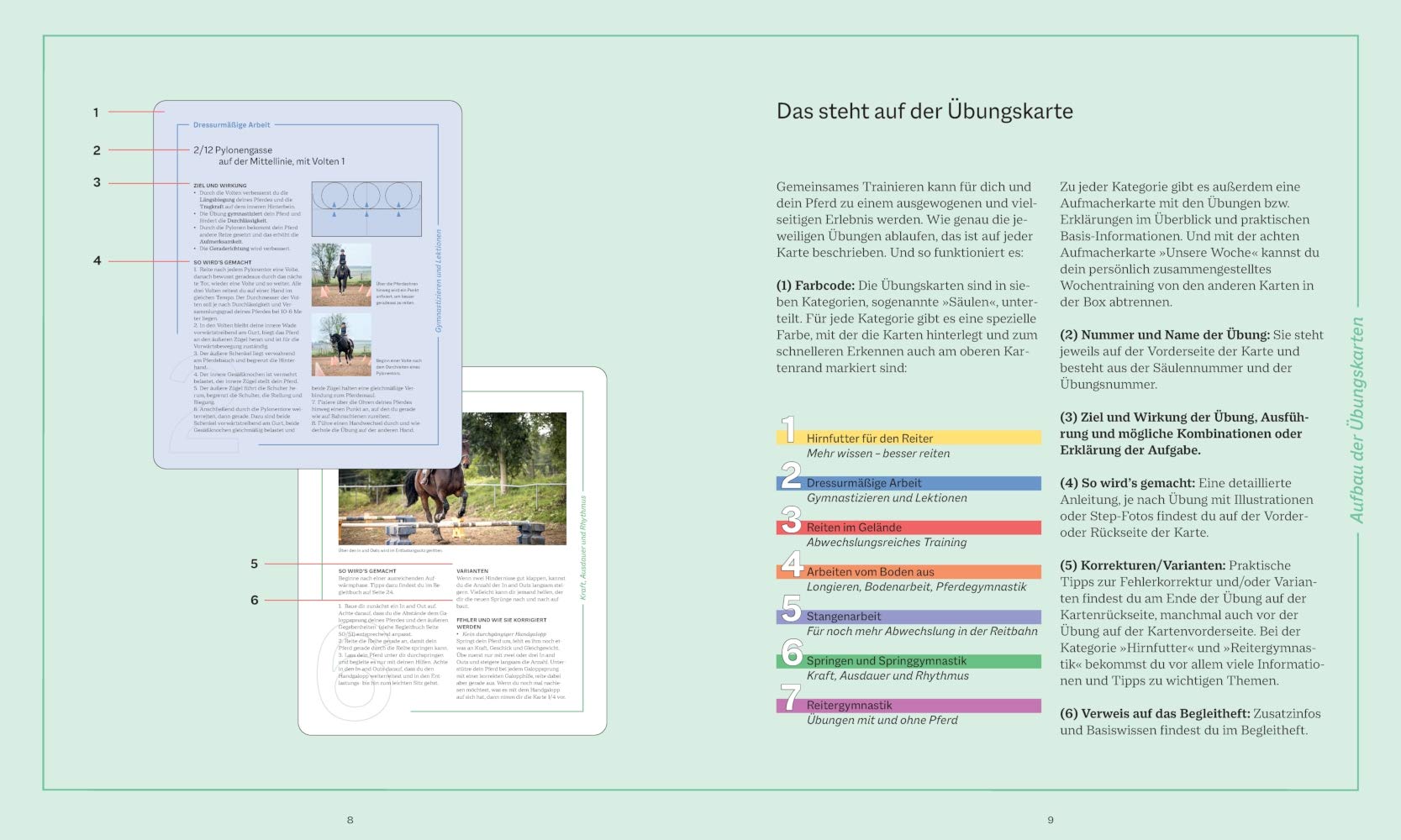
Task: Select the blue "Dressurmäßige Arbeit" category bar
Action: pos(909,483)
